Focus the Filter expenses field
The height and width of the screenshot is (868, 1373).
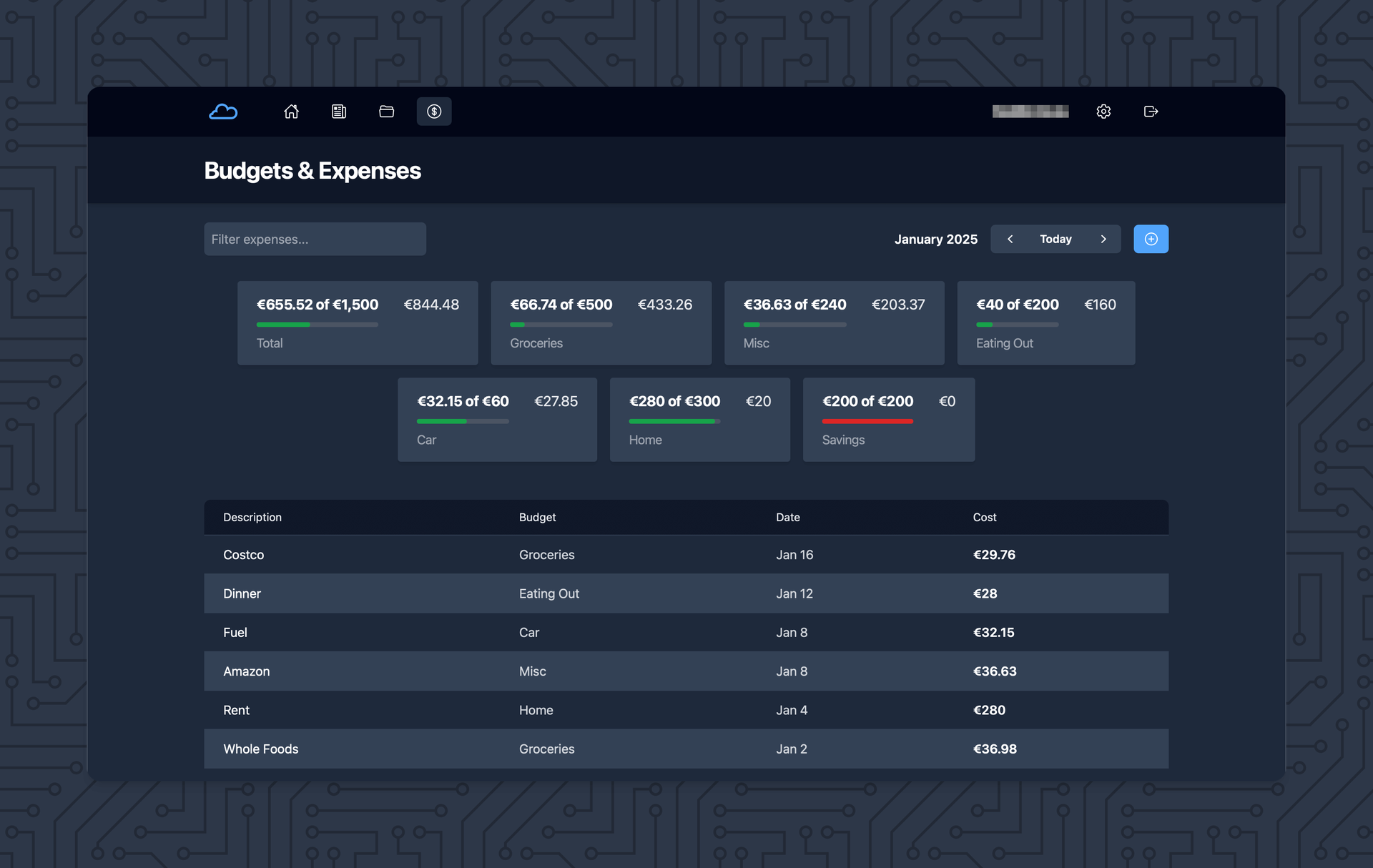coord(315,239)
